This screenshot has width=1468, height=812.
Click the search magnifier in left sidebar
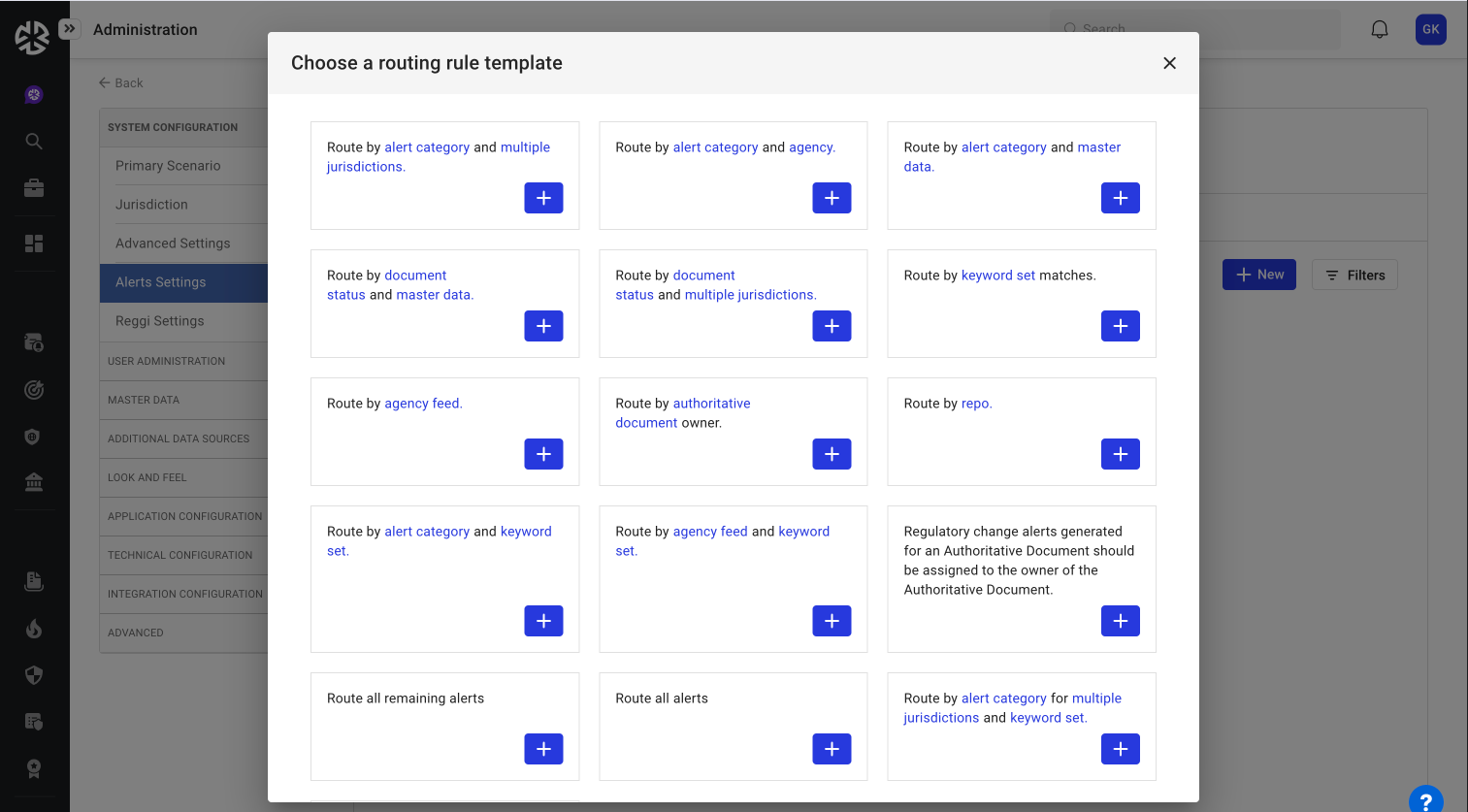34,142
